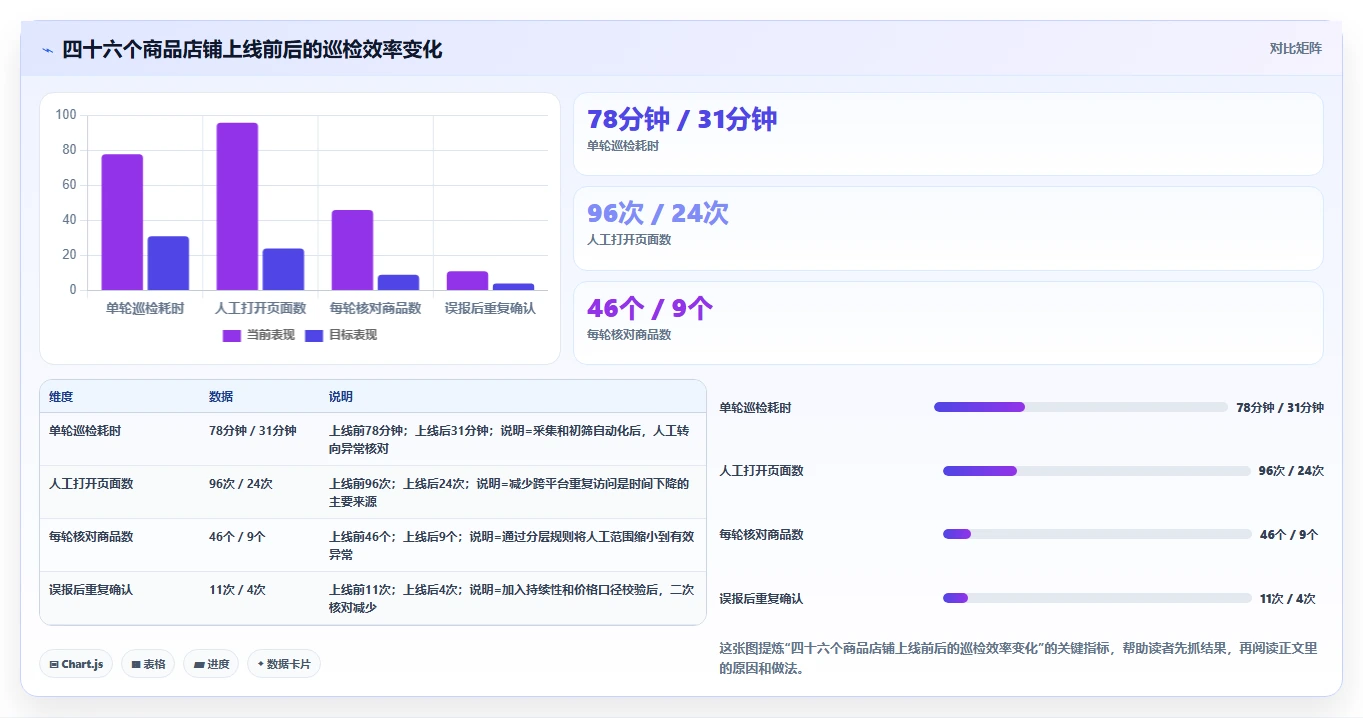Click the blue 单轮巡检耗时 bar in the chart
1363x718 pixels.
pos(168,263)
